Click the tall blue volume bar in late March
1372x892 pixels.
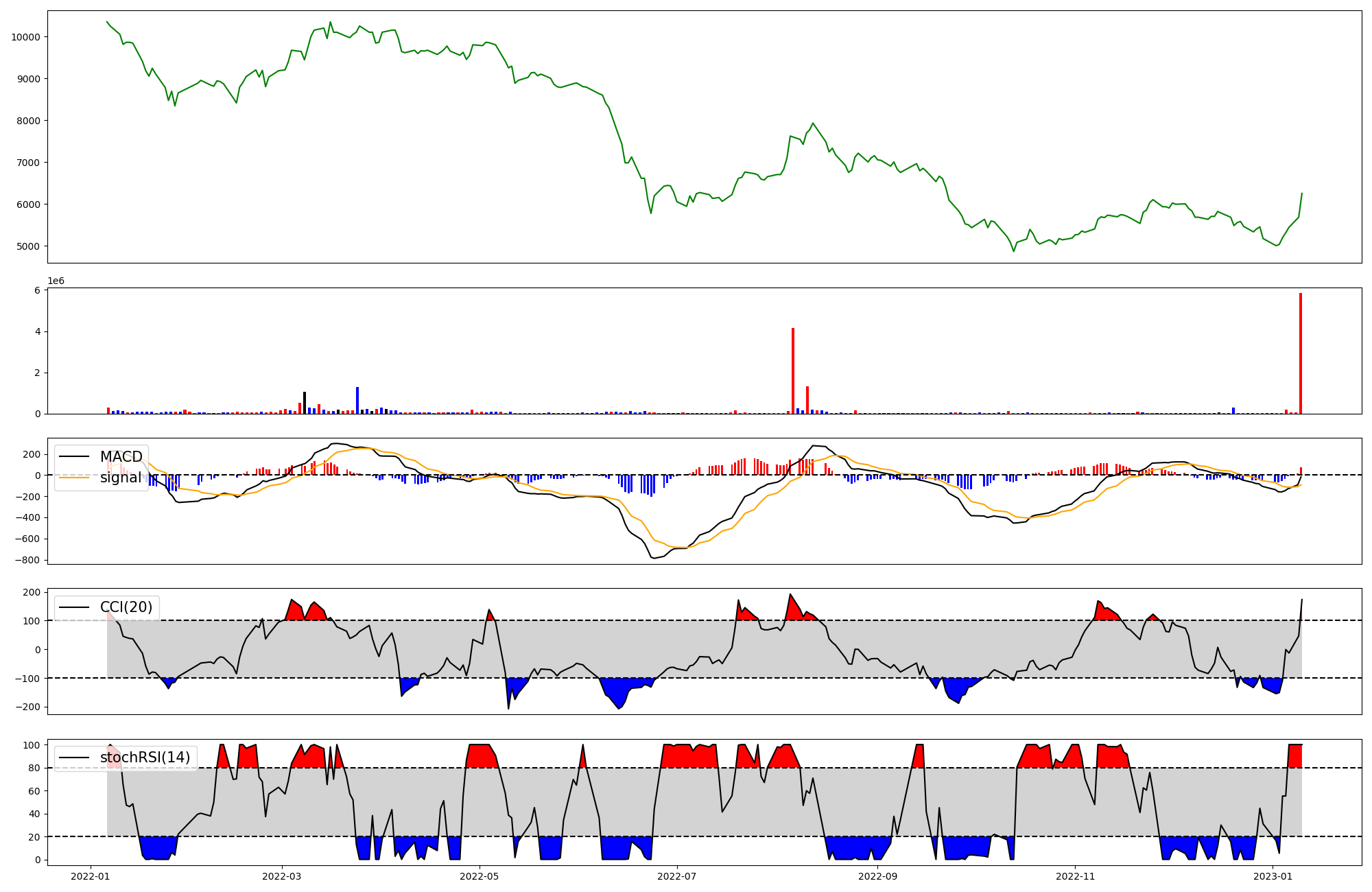pos(357,400)
